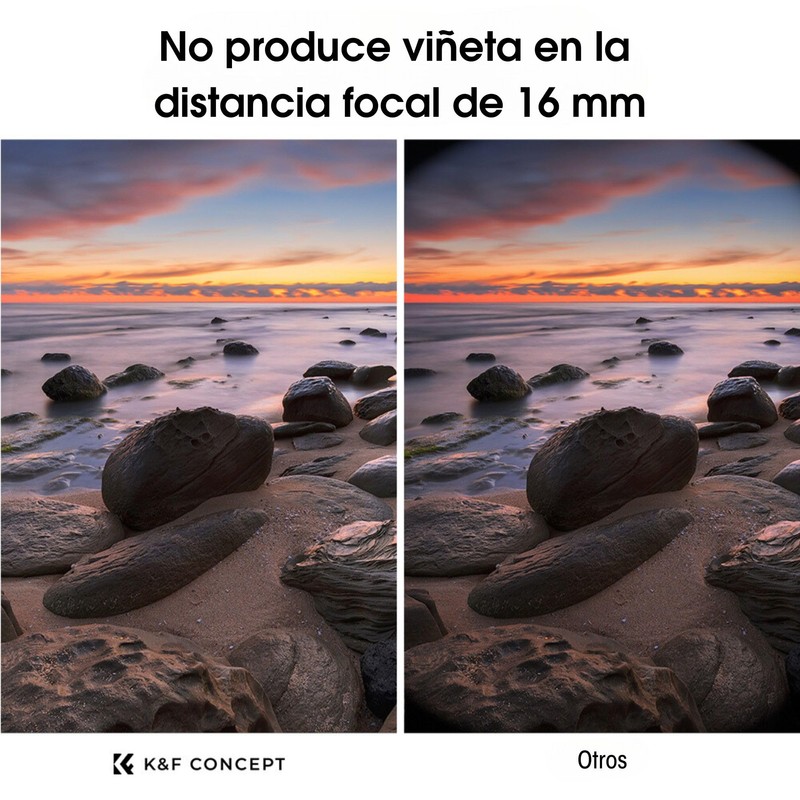800x800 pixels.
Task: Click the elongated flat rock in left photo
Action: point(156,563)
